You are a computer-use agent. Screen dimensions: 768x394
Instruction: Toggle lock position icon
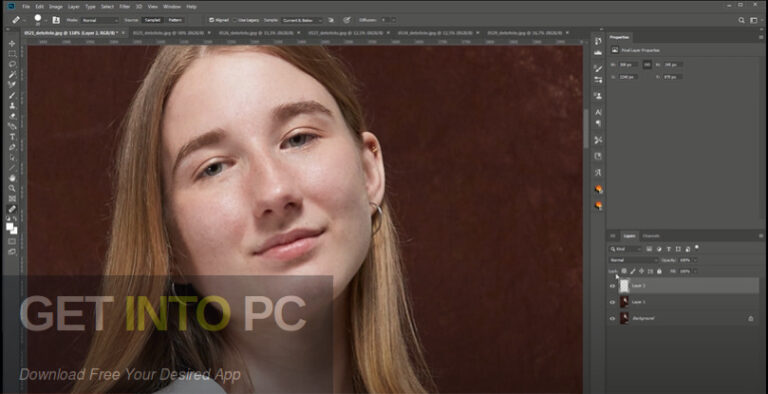pyautogui.click(x=642, y=271)
